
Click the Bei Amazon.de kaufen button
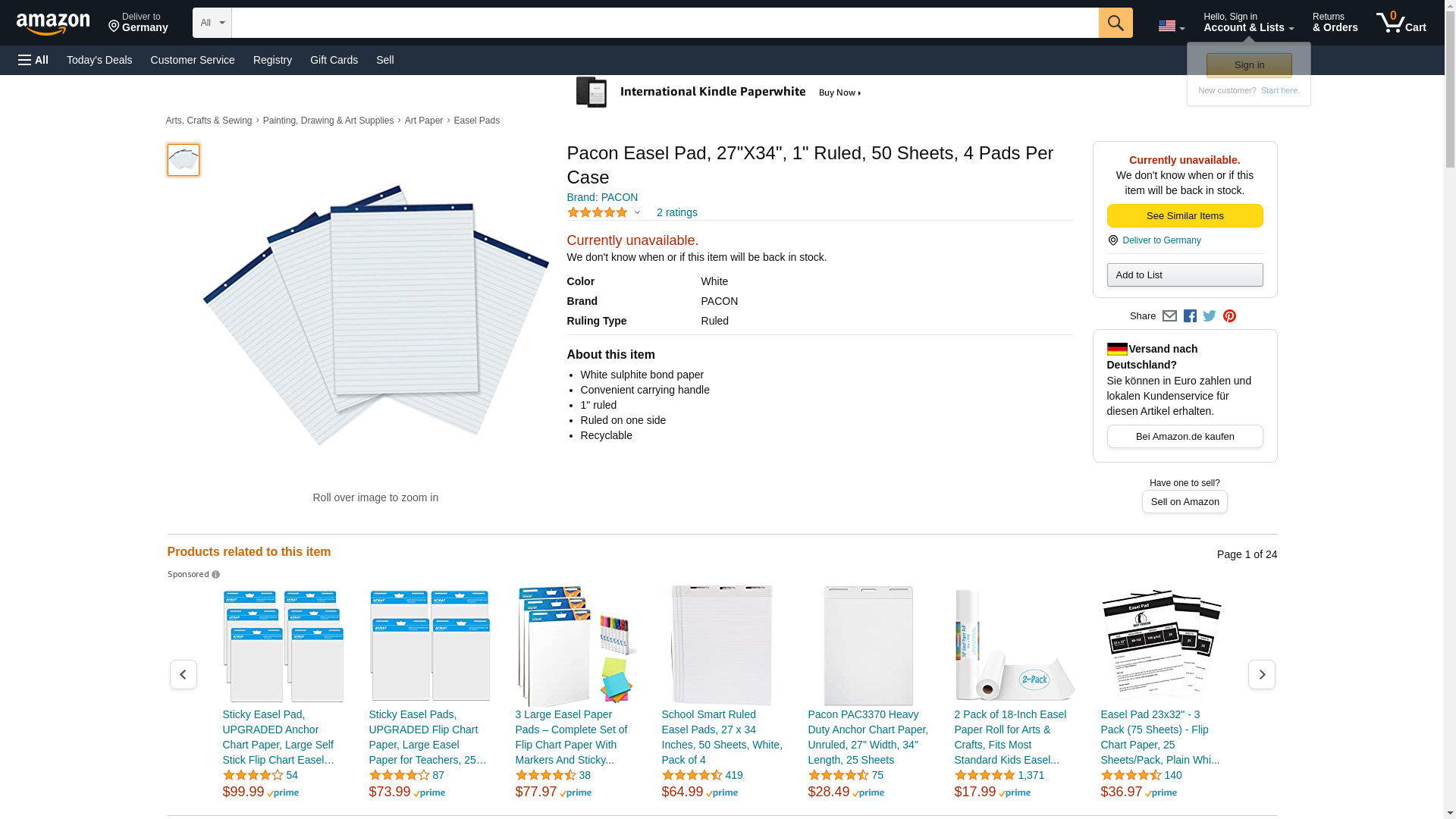[x=1185, y=436]
